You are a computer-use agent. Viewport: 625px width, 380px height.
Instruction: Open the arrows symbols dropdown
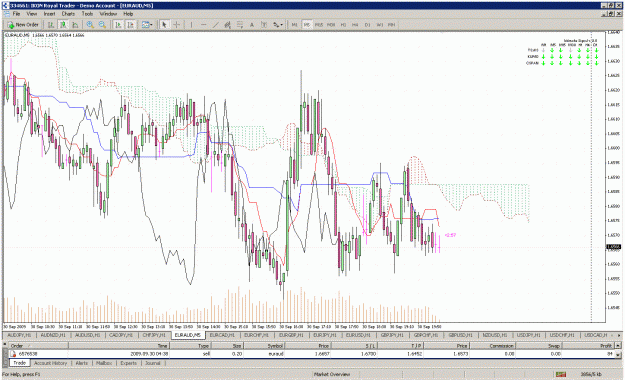[x=278, y=25]
